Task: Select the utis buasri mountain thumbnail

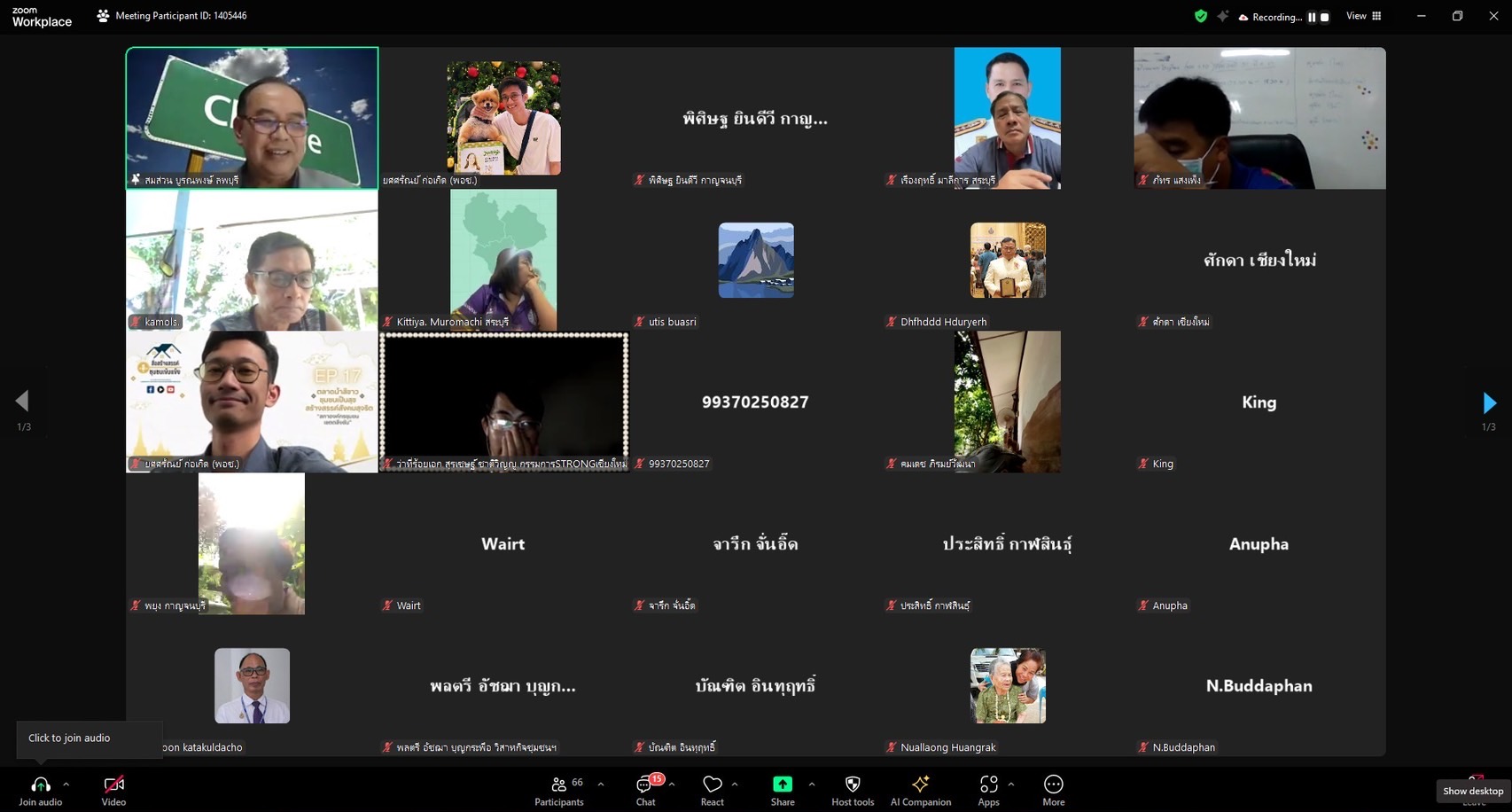Action: 755,260
